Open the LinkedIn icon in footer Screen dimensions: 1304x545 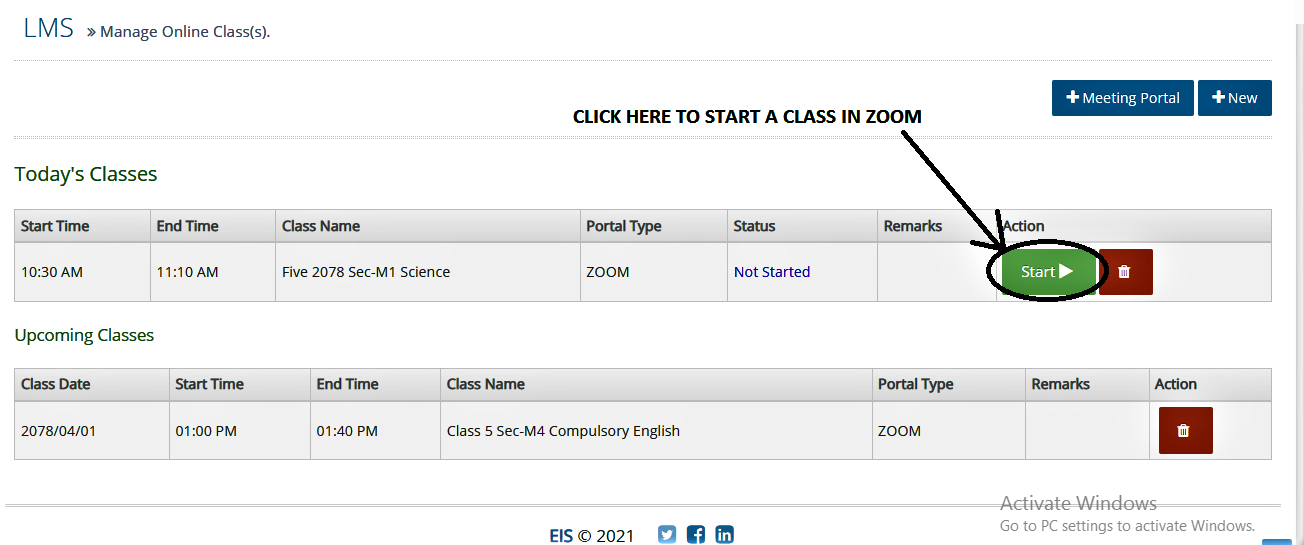point(725,535)
